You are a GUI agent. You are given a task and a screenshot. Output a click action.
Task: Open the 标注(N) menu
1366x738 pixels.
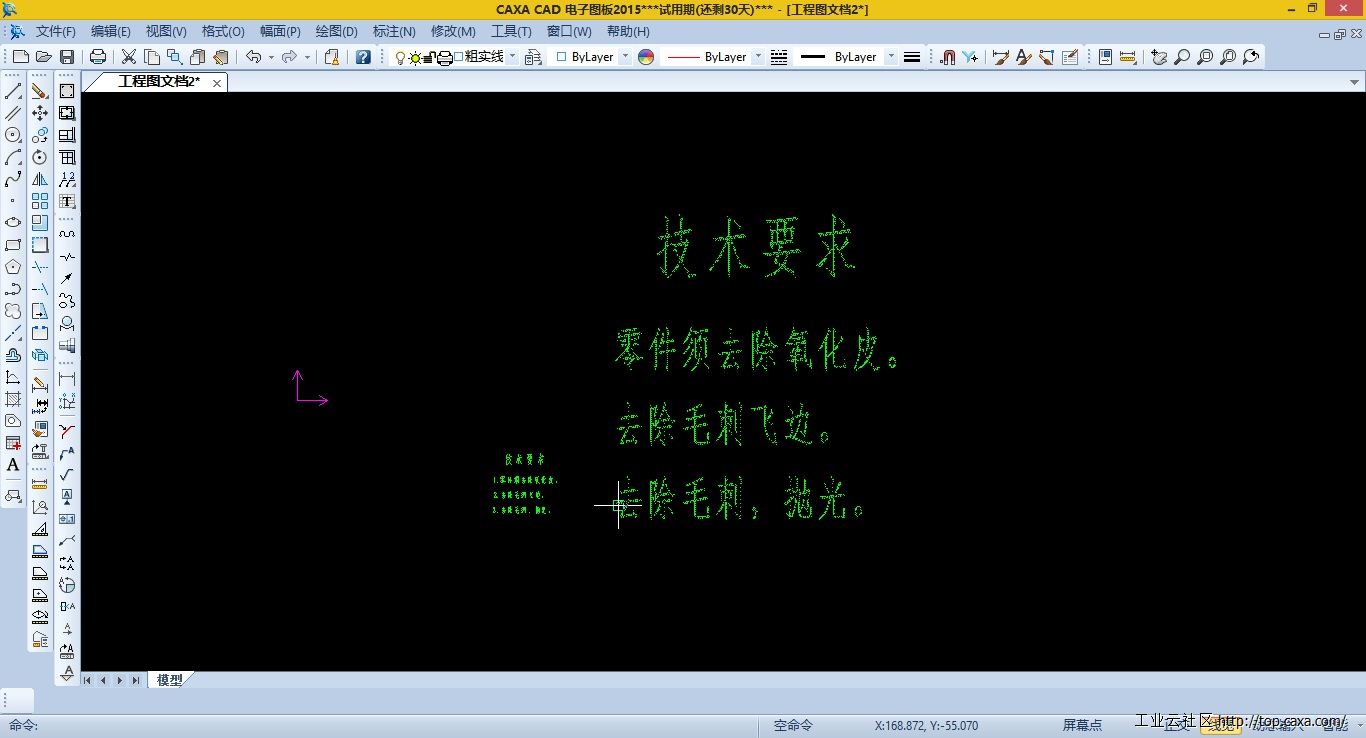tap(394, 32)
